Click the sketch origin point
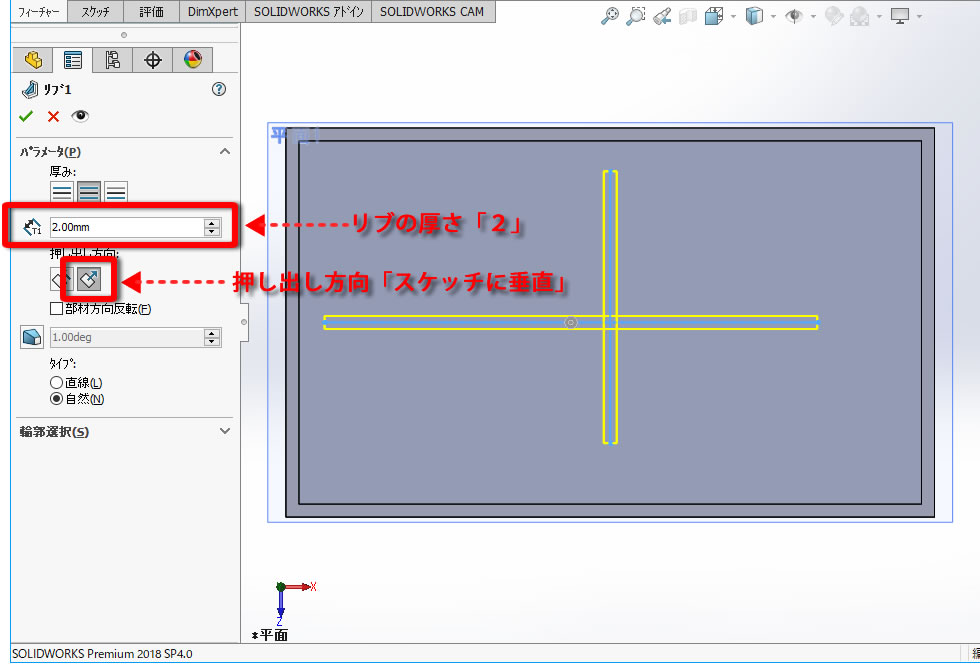 (x=570, y=322)
